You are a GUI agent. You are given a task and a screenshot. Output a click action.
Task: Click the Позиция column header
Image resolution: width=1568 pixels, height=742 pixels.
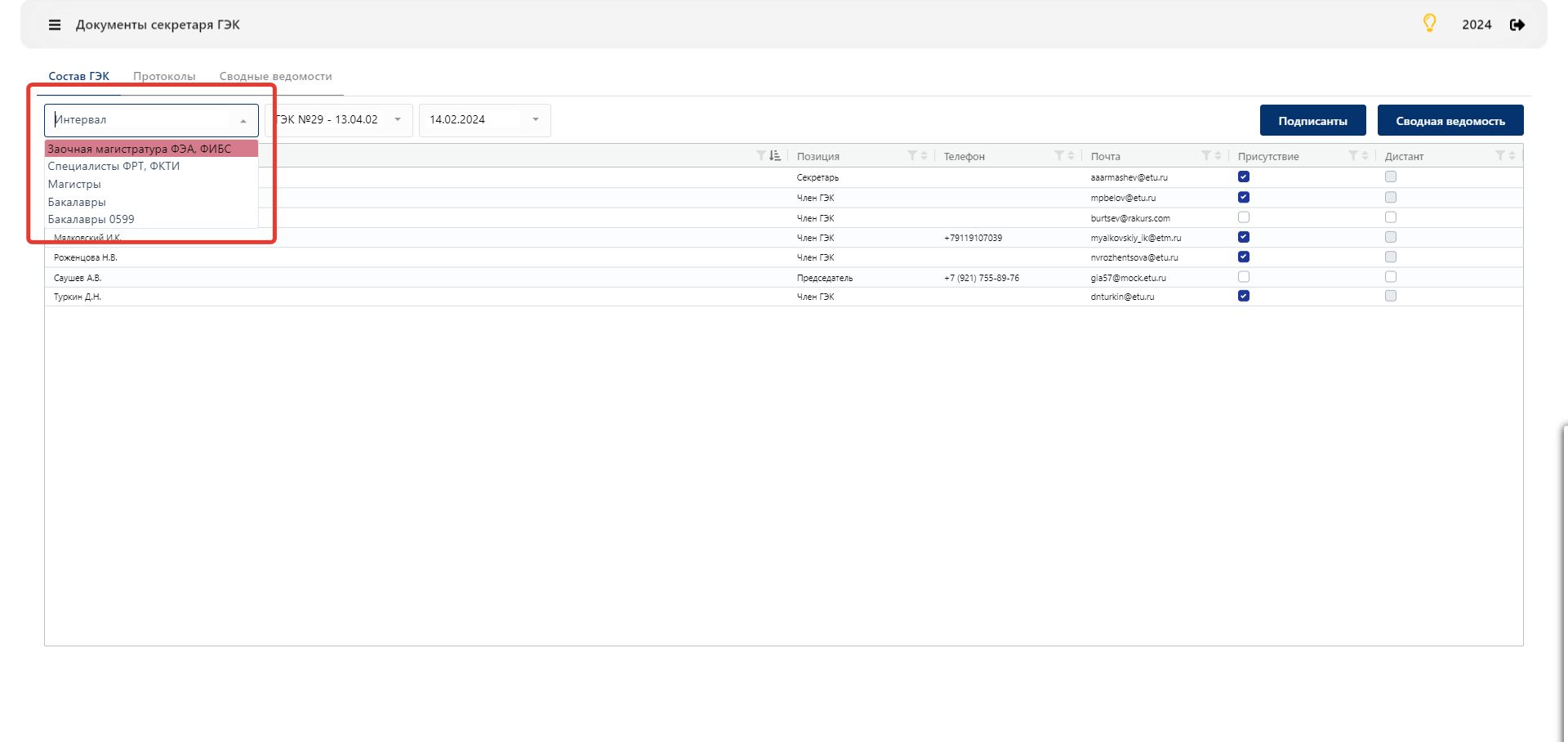click(818, 156)
